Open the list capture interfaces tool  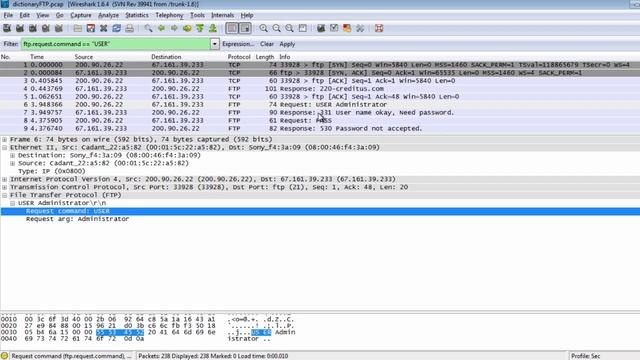point(7,28)
